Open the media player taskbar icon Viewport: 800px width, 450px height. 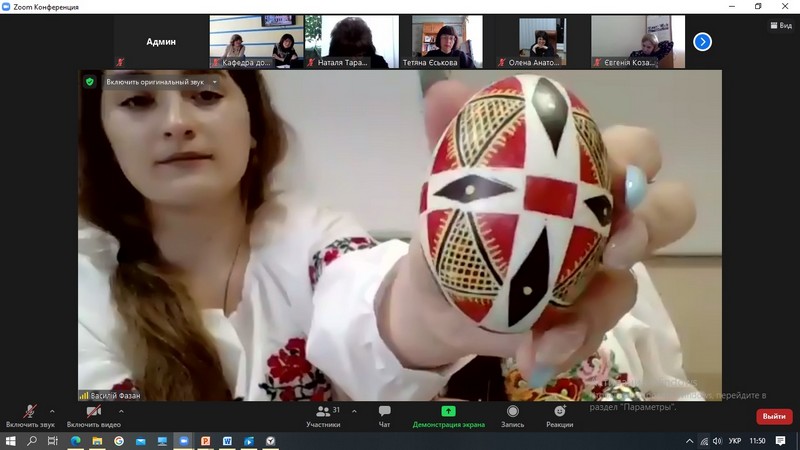tap(249, 441)
